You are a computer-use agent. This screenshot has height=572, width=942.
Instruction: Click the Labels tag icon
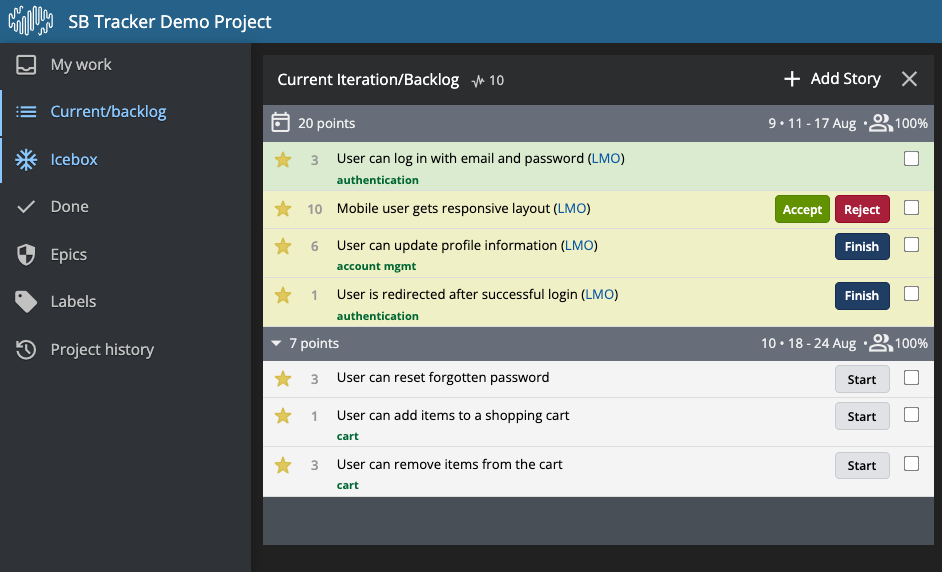(x=26, y=302)
